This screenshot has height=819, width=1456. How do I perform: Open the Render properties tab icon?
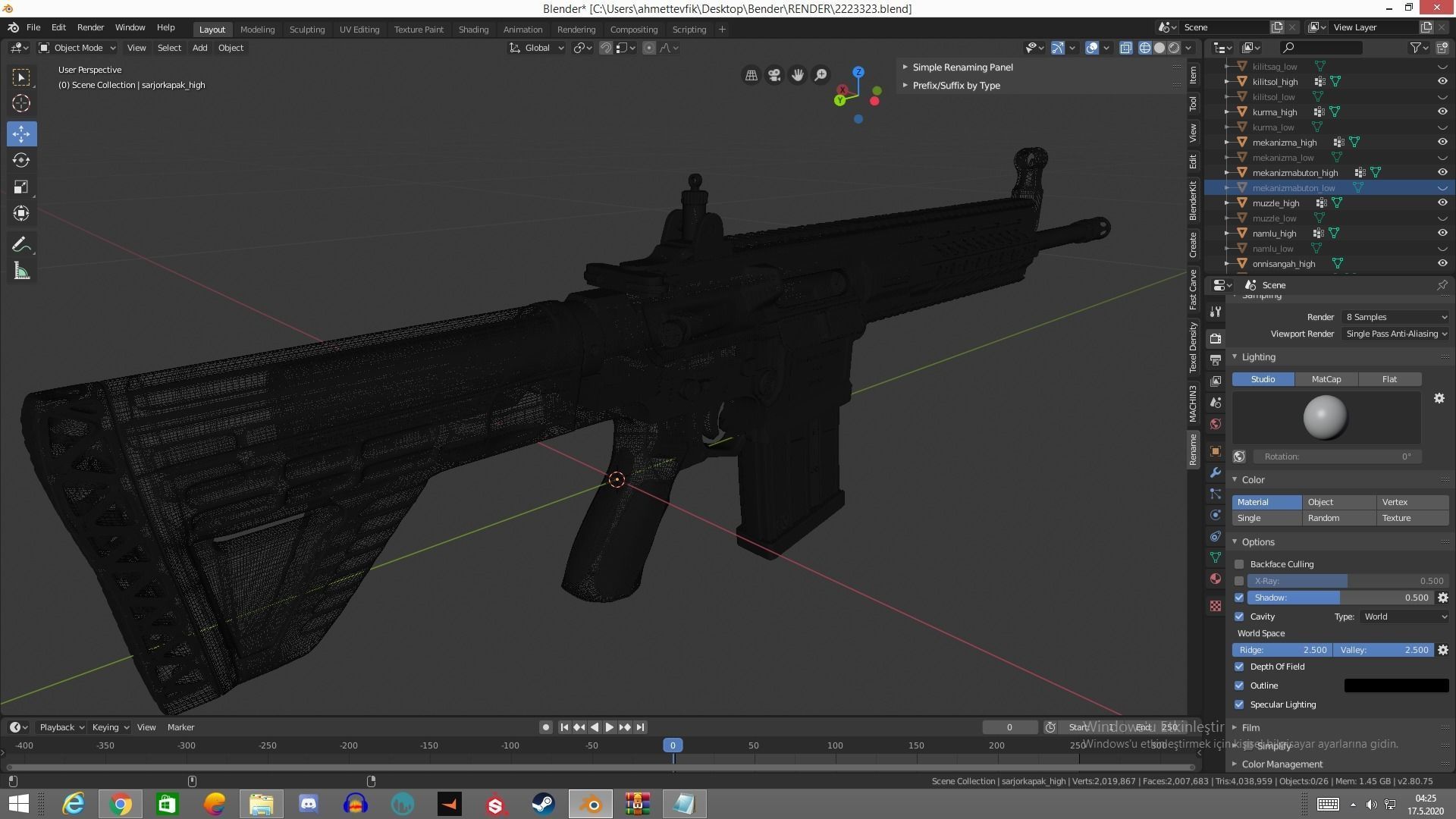point(1216,338)
